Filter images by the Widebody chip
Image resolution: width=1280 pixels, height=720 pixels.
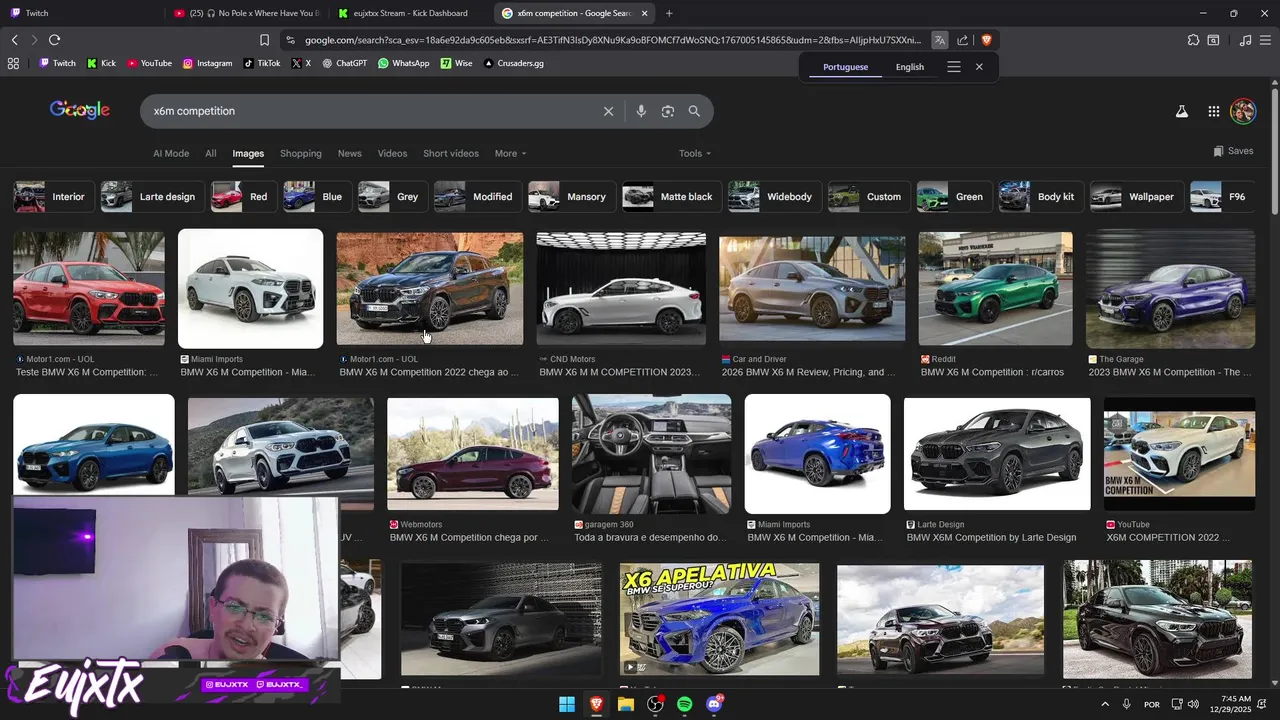pyautogui.click(x=774, y=197)
